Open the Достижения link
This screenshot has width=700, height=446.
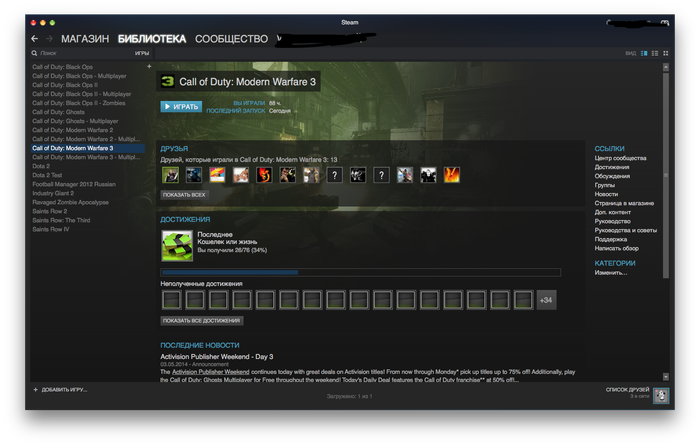(x=612, y=167)
